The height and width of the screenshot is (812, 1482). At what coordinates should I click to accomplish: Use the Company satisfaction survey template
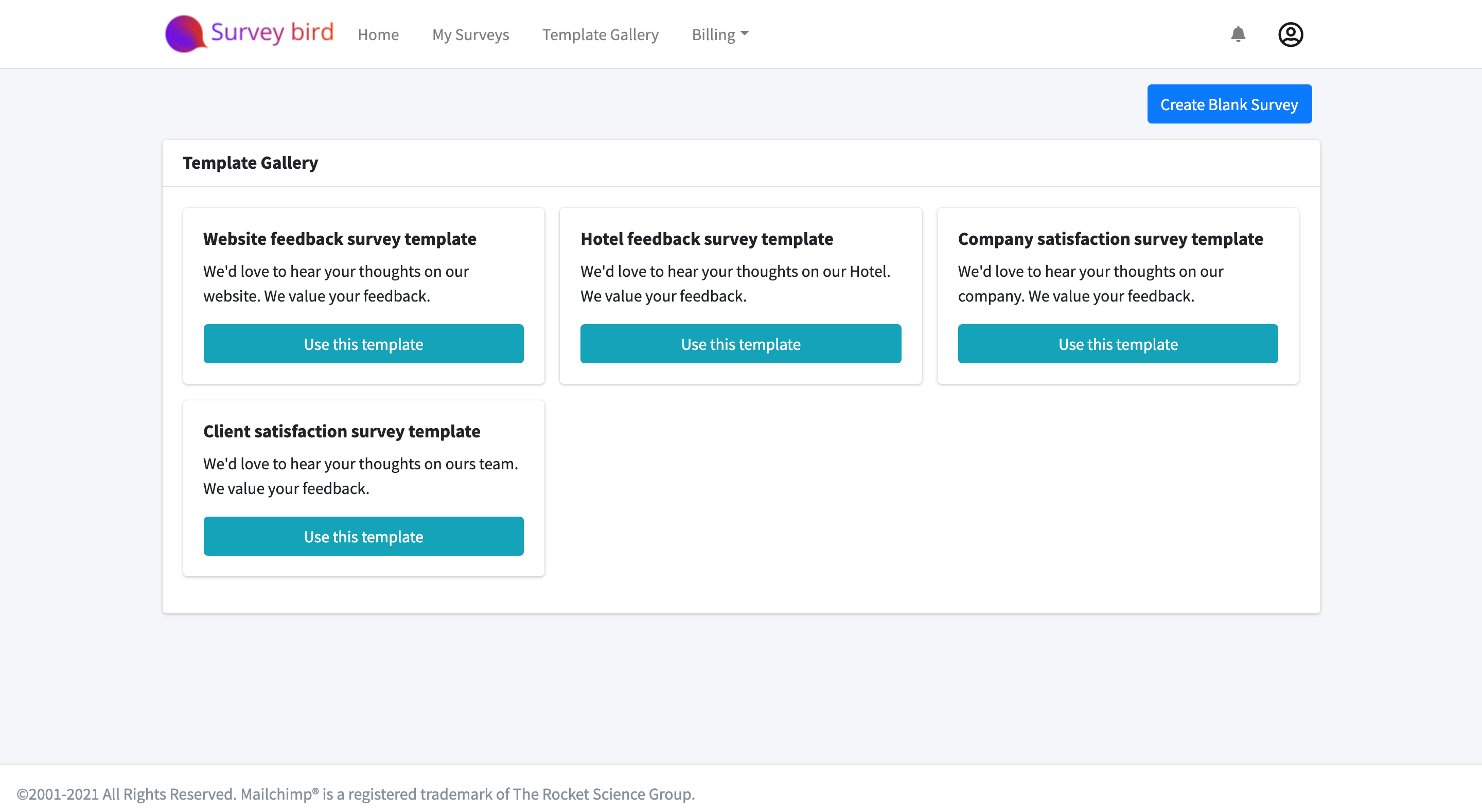(x=1117, y=344)
